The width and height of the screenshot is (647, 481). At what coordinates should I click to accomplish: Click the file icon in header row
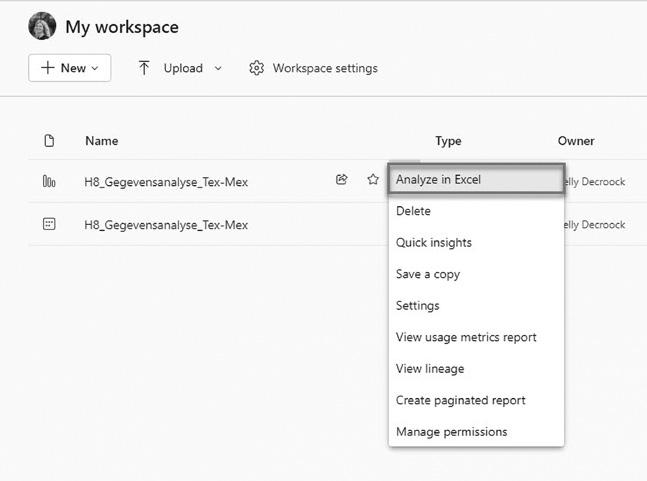(x=49, y=141)
